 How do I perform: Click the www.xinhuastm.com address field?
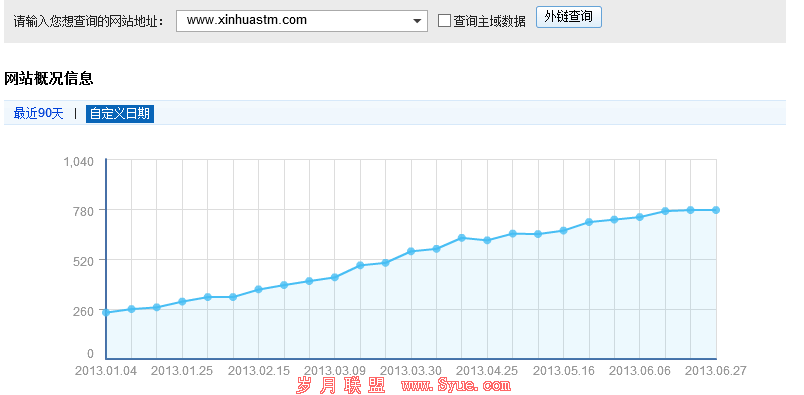pyautogui.click(x=302, y=21)
